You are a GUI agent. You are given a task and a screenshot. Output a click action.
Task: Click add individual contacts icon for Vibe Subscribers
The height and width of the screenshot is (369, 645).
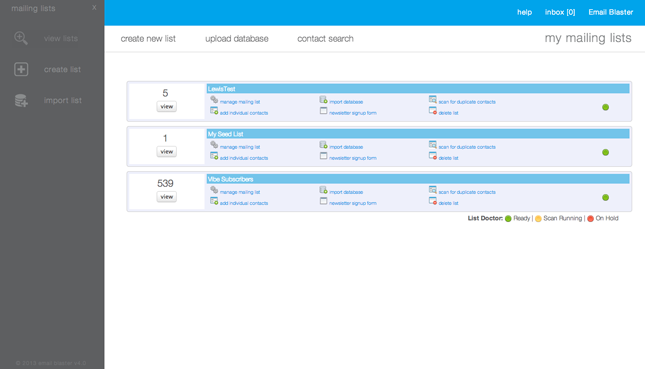[x=214, y=201]
